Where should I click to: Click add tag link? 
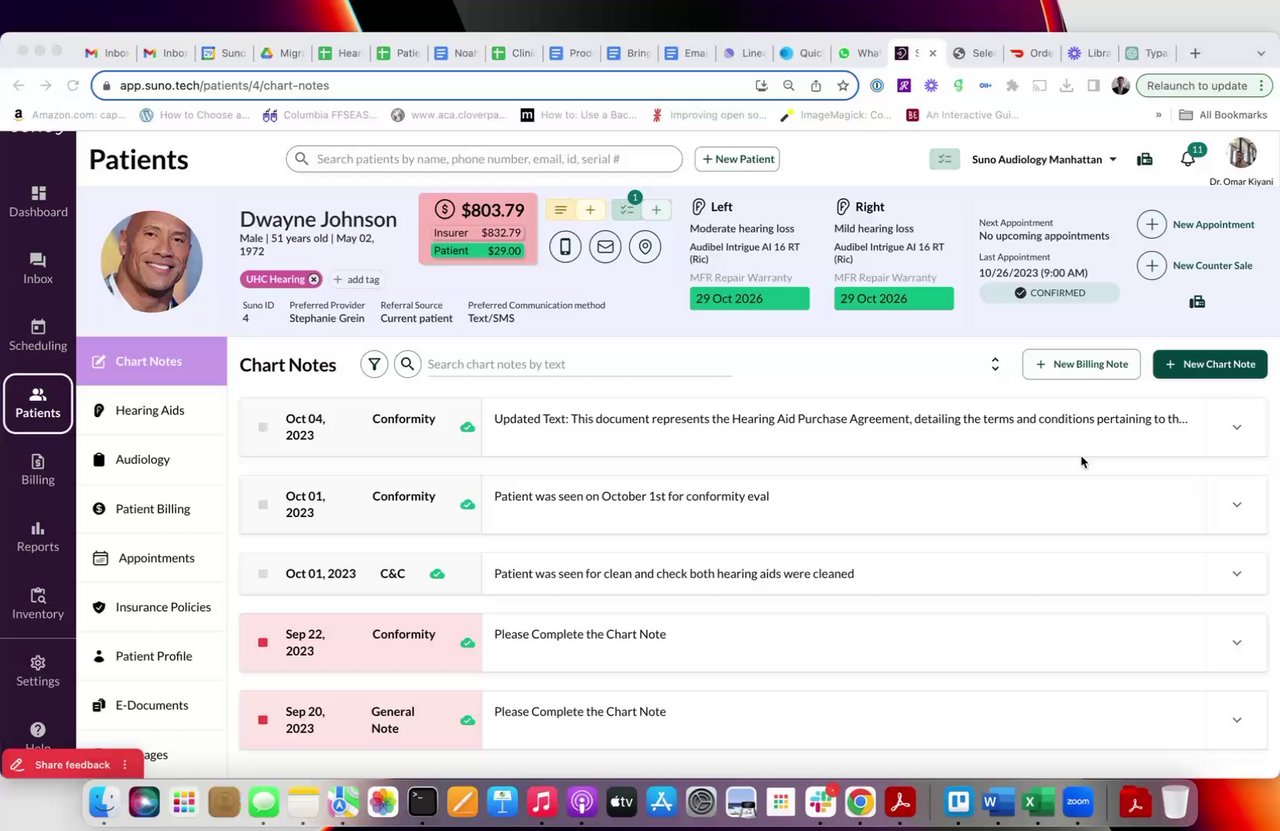click(356, 280)
